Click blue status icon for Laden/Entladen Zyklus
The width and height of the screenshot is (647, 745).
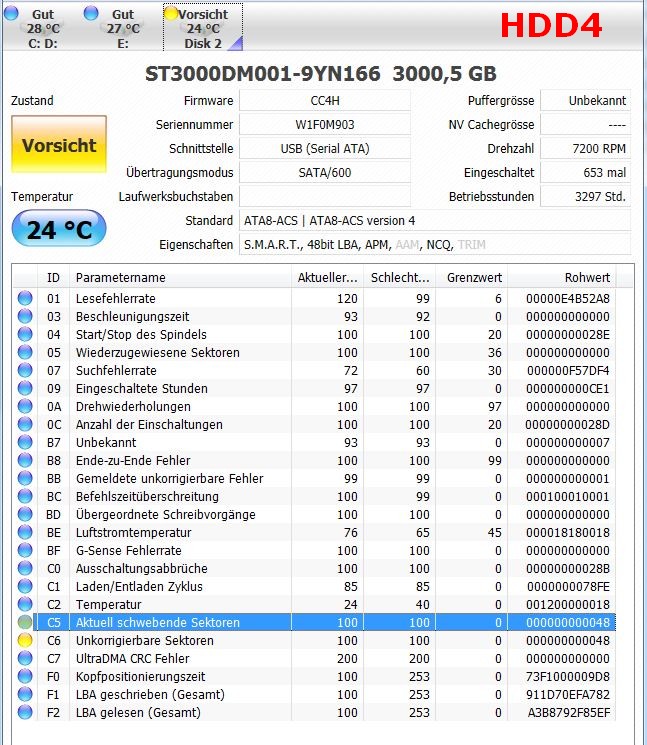pos(25,586)
